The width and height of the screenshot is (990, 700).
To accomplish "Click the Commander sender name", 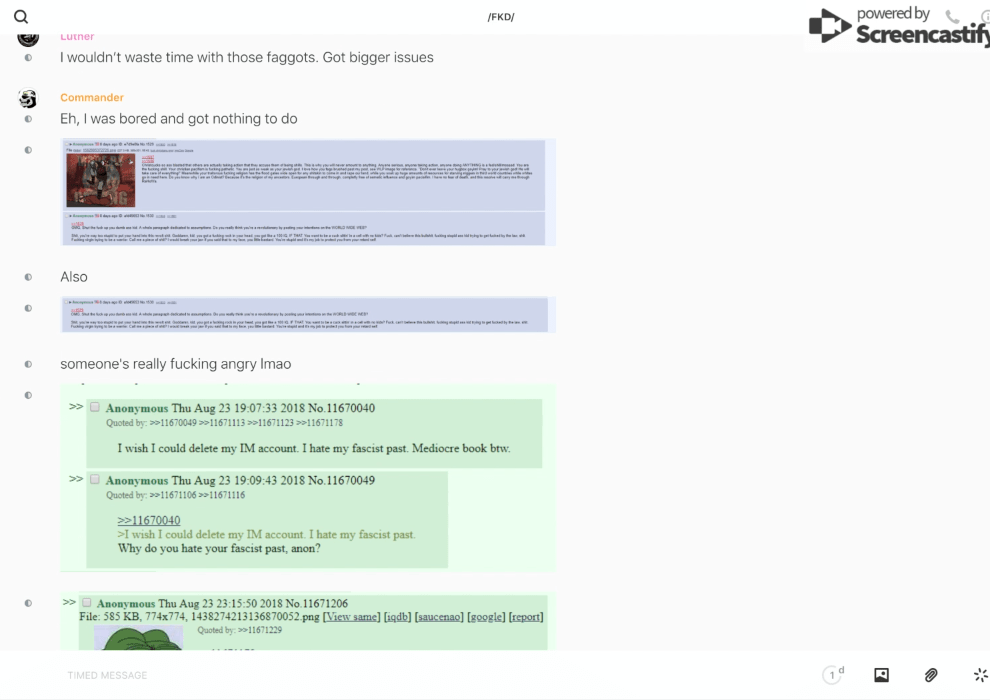I will click(x=92, y=97).
